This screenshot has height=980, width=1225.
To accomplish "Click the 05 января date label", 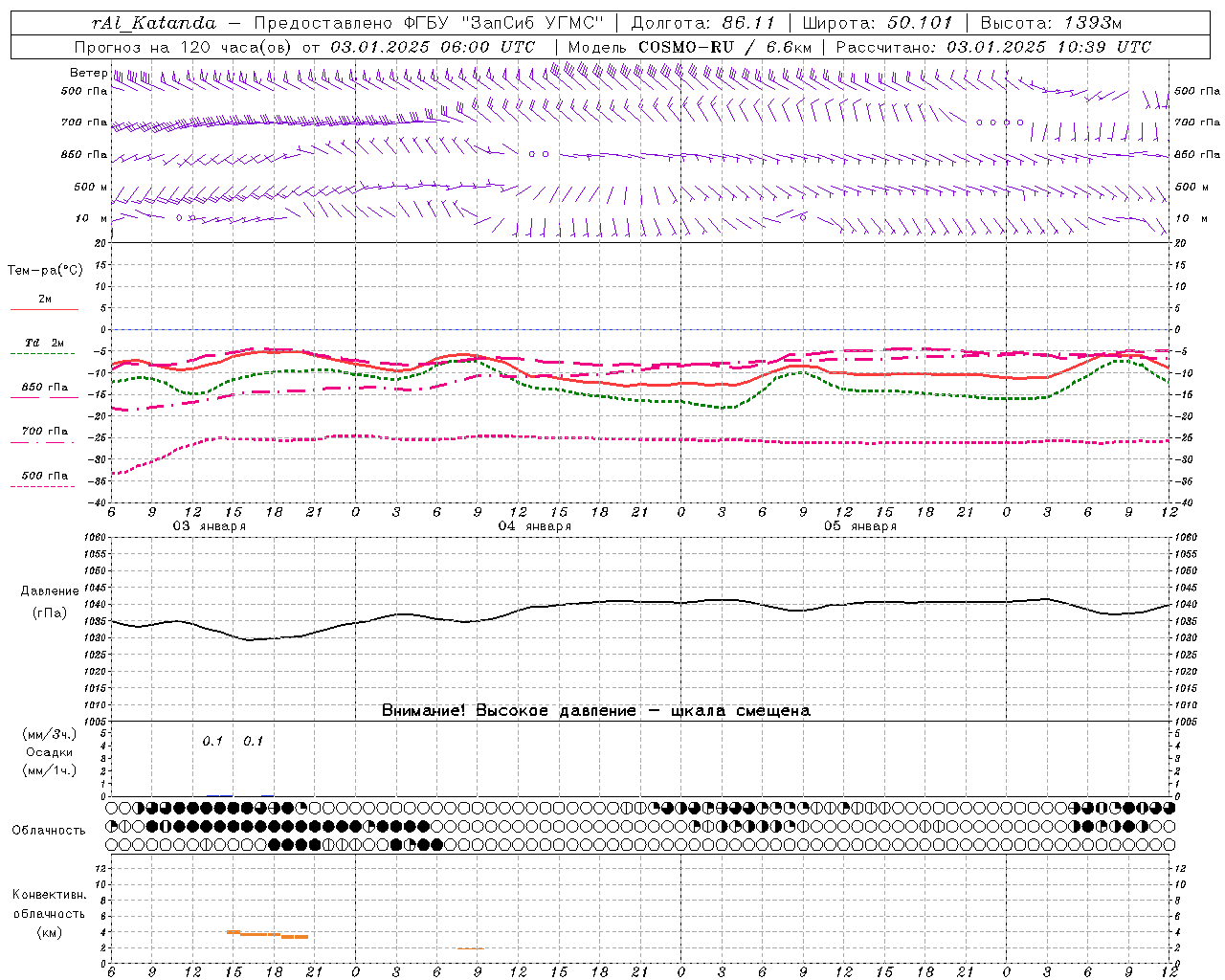I will pos(860,526).
